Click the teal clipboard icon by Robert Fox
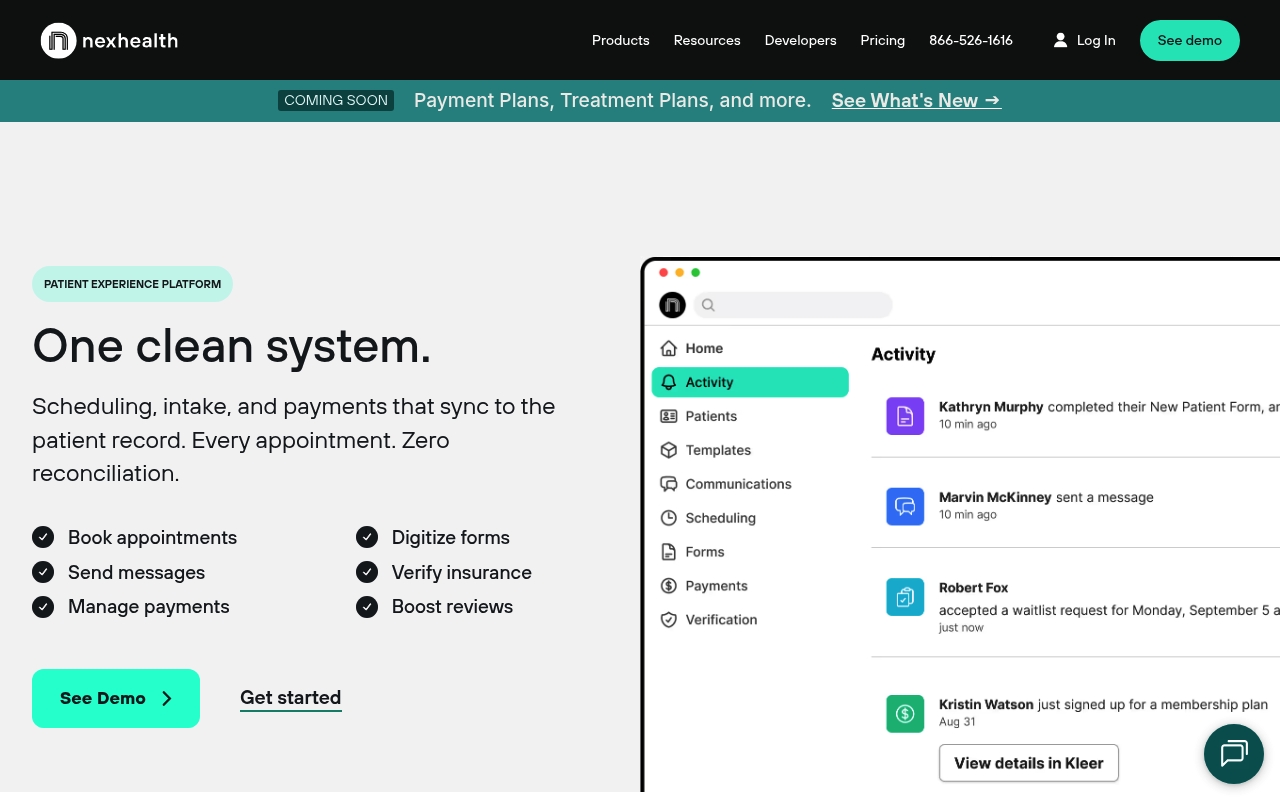This screenshot has height=800, width=1280. click(x=905, y=597)
